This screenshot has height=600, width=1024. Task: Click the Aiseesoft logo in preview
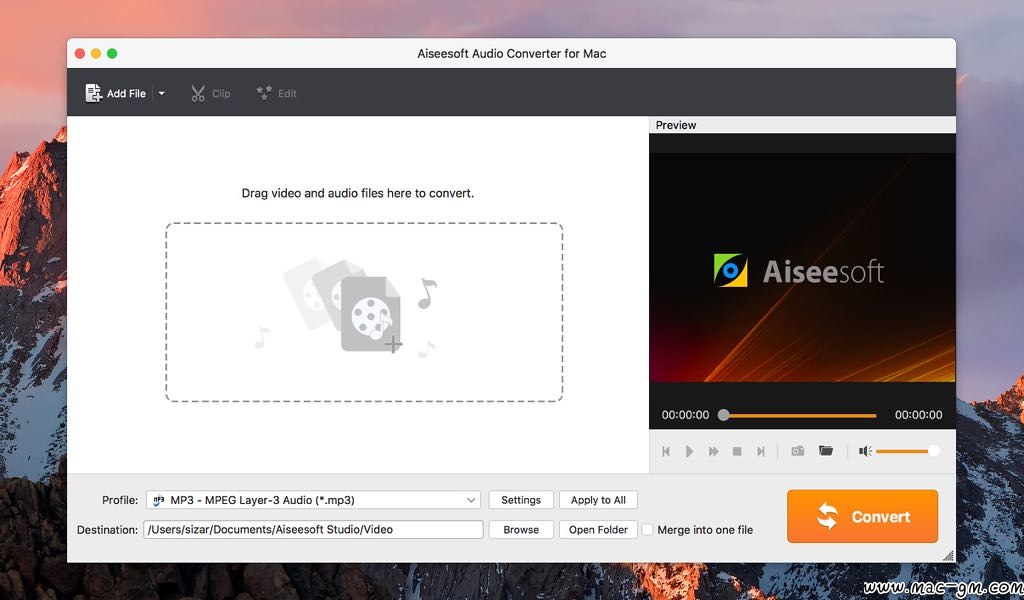click(799, 271)
